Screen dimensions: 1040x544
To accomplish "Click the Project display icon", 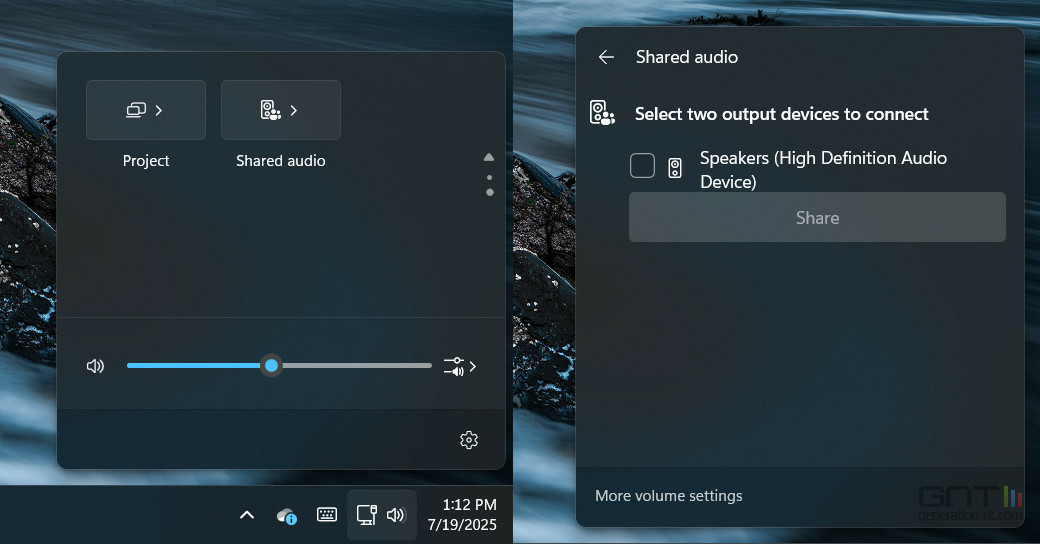I will pyautogui.click(x=136, y=110).
